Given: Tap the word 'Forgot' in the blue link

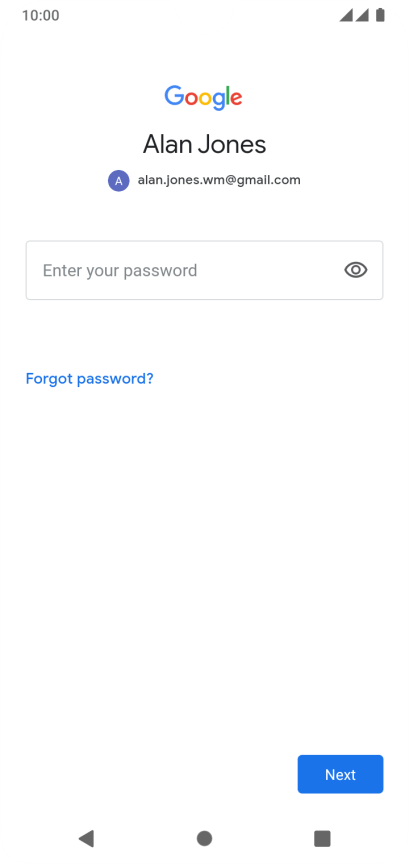Looking at the screenshot, I should 50,379.
